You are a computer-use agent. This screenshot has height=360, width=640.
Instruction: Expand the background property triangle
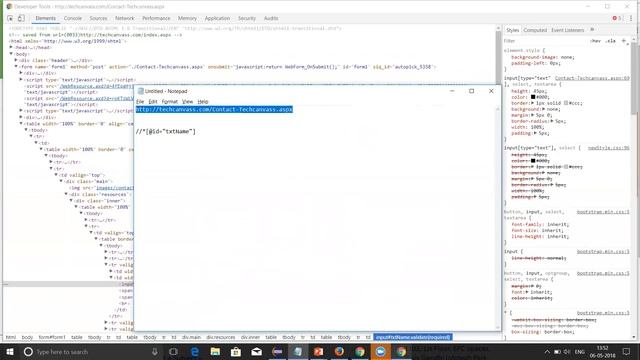543,109
